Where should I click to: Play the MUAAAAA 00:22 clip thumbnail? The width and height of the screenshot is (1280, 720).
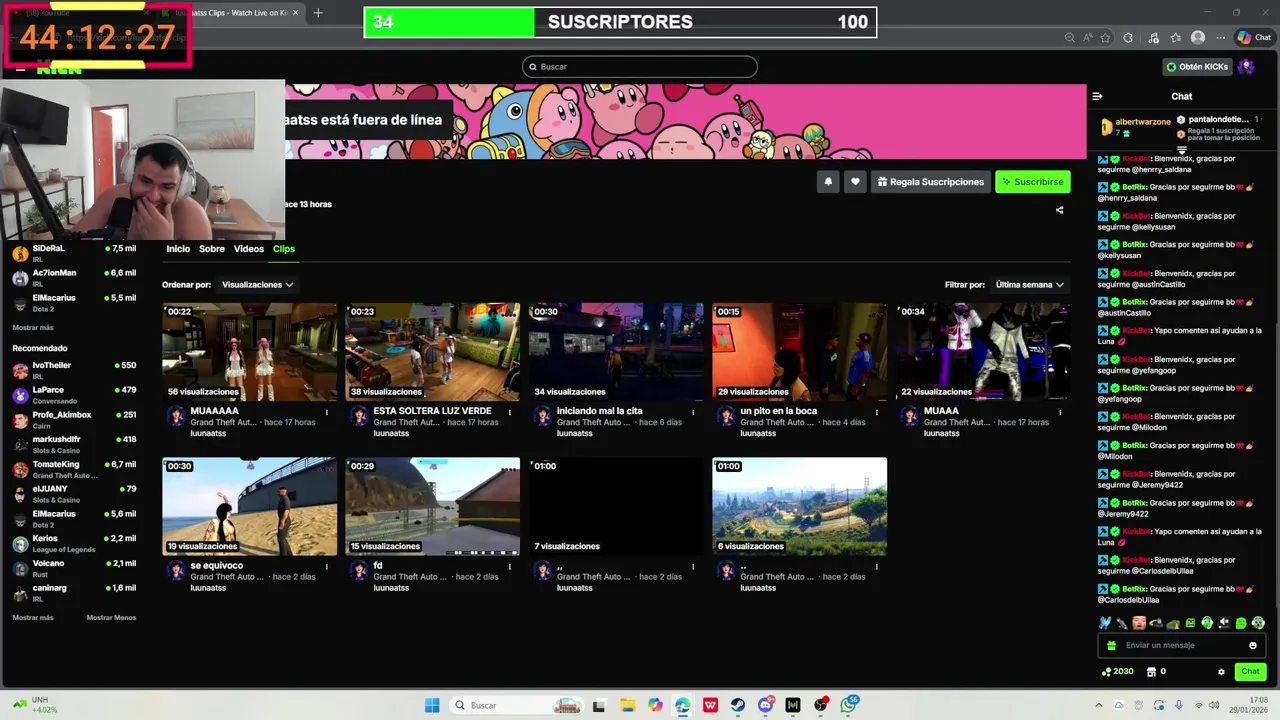click(249, 352)
